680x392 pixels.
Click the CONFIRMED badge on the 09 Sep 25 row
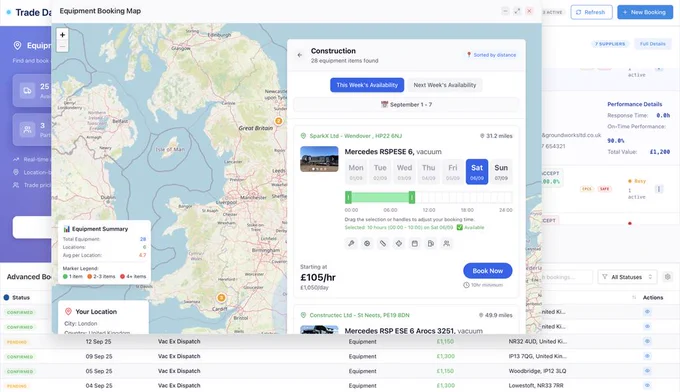pyautogui.click(x=20, y=356)
